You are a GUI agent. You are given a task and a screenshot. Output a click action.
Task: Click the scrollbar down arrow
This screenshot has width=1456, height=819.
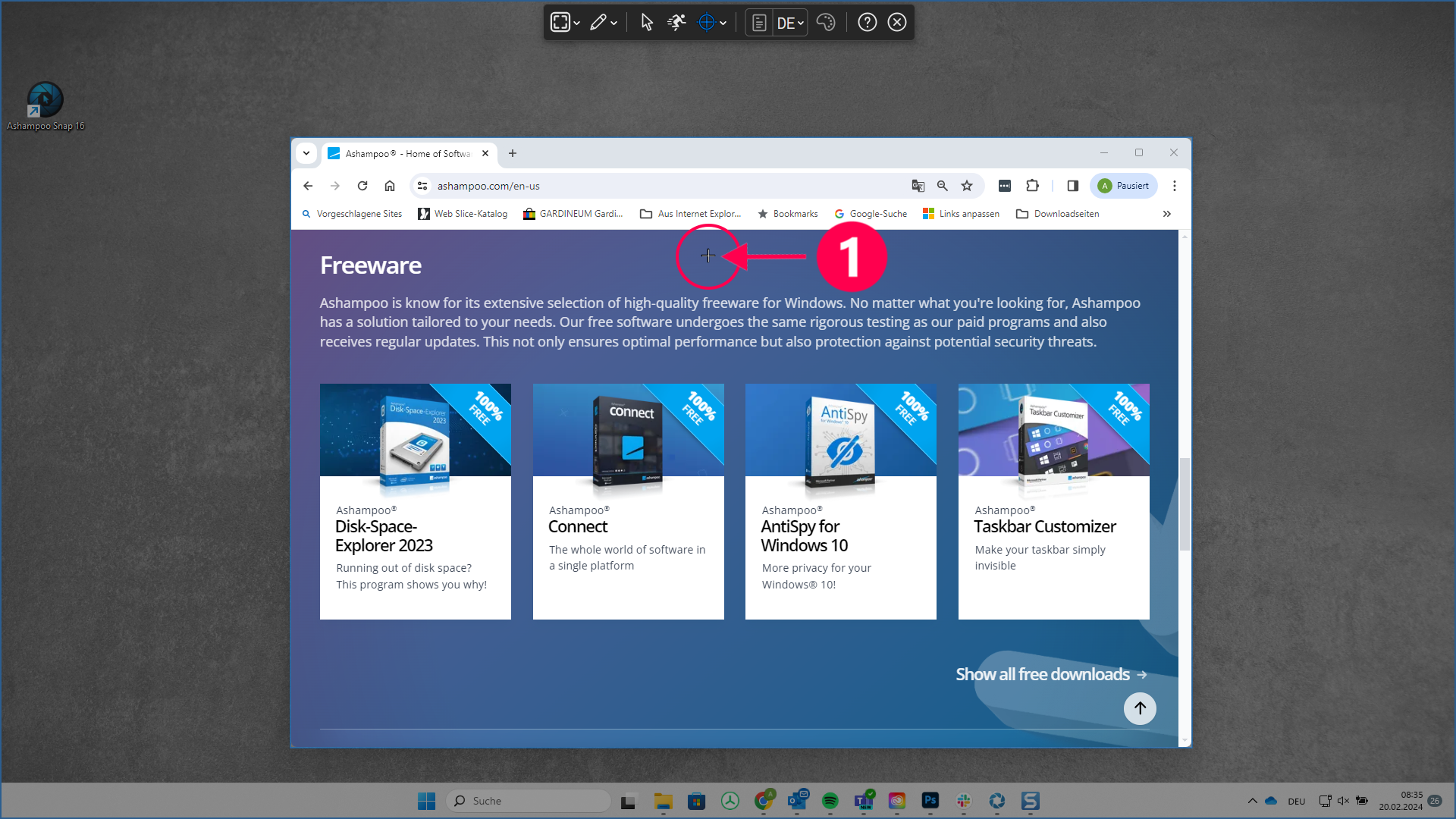[1185, 740]
